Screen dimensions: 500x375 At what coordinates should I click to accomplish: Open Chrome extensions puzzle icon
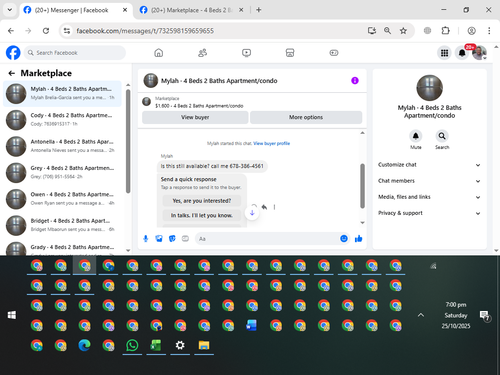tap(445, 31)
